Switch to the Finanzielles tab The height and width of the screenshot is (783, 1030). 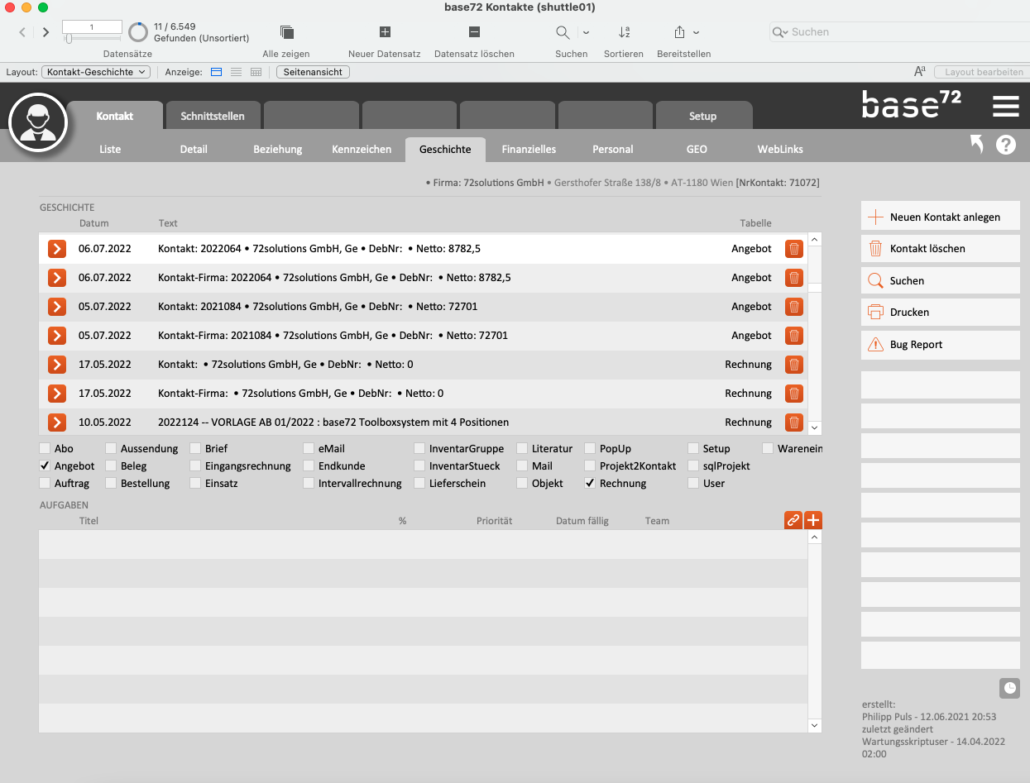click(528, 149)
